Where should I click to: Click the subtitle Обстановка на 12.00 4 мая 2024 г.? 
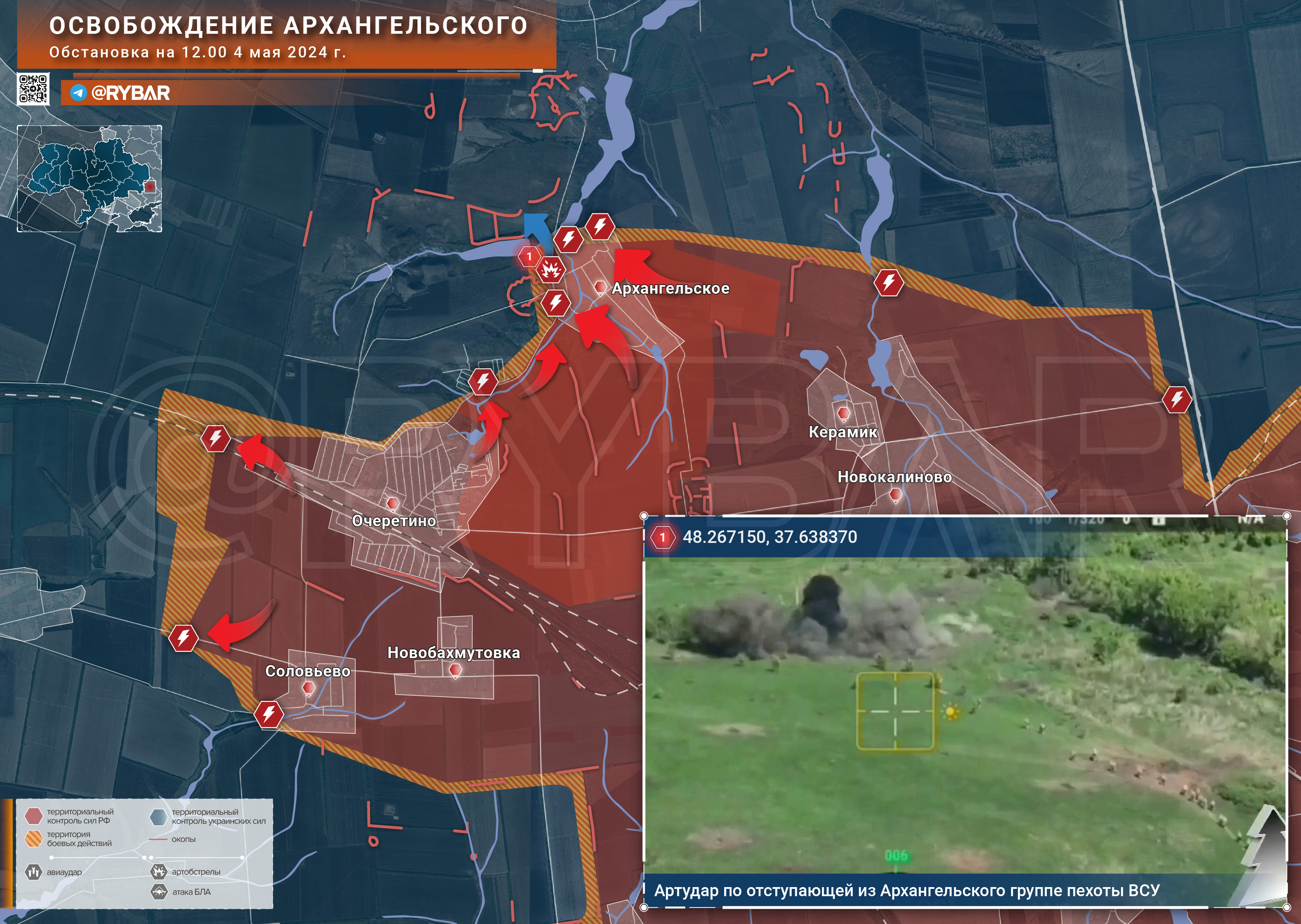click(x=197, y=52)
